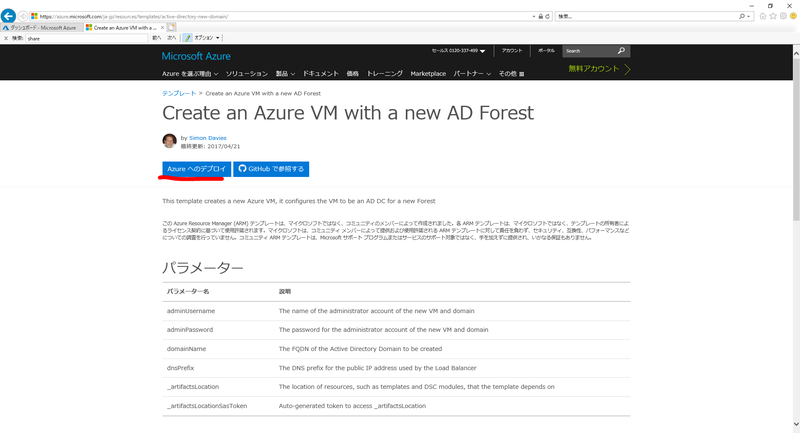Open the 価格 menu item
The image size is (800, 433).
pos(353,74)
